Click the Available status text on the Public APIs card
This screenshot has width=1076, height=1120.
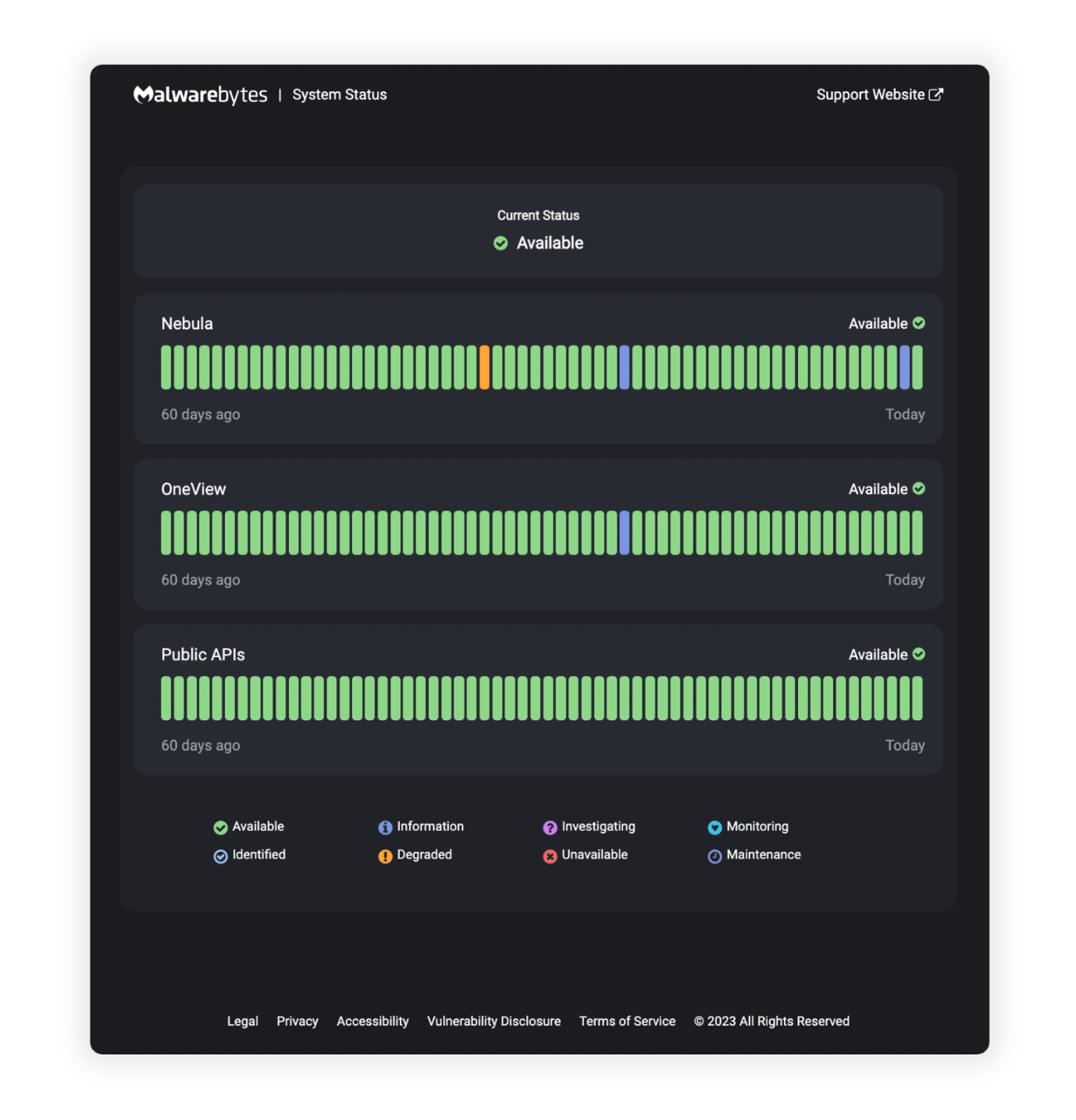point(878,654)
